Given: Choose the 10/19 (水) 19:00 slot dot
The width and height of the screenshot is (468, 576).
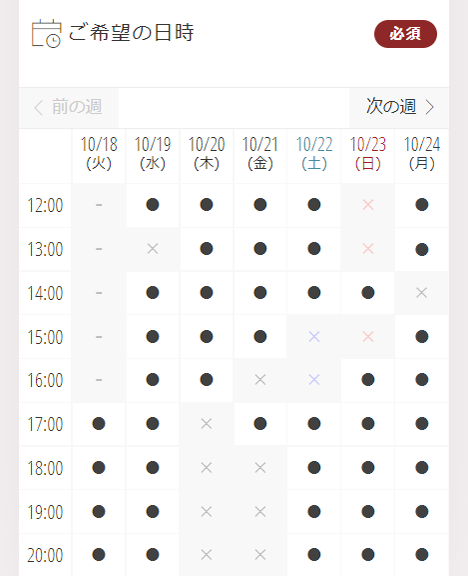Looking at the screenshot, I should pos(152,511).
